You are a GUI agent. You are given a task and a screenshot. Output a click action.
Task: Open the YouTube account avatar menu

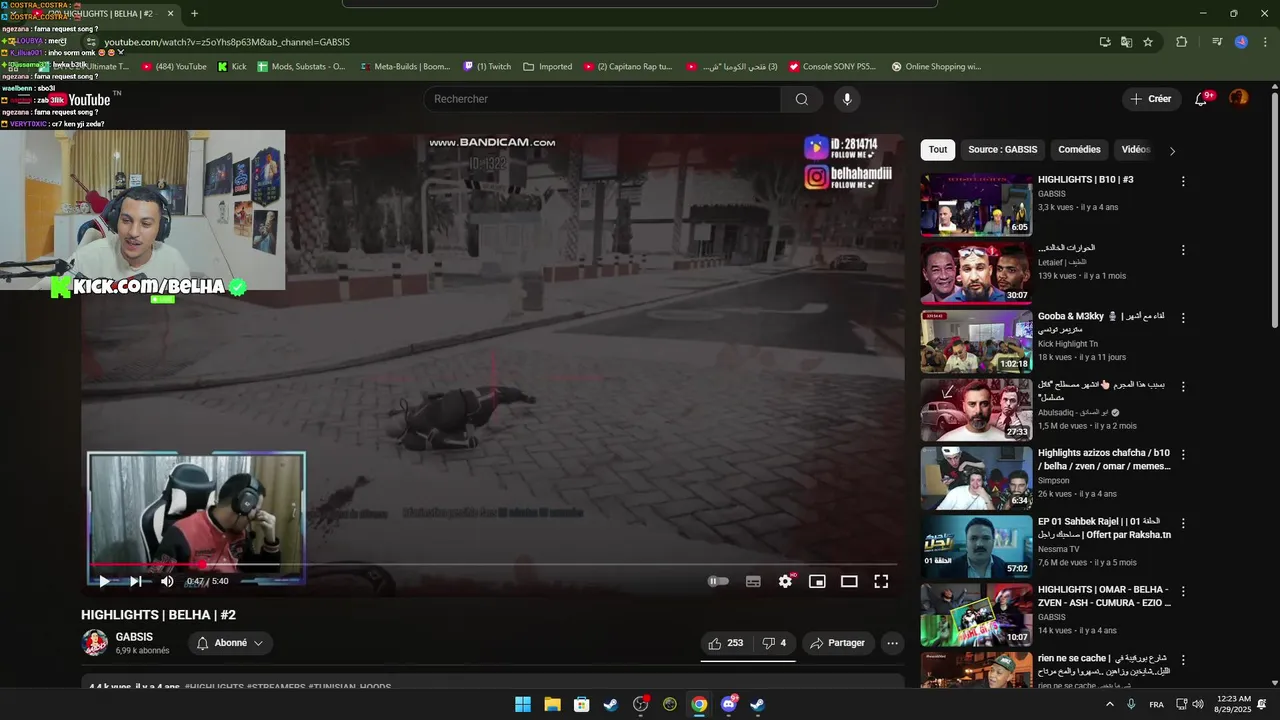1239,98
